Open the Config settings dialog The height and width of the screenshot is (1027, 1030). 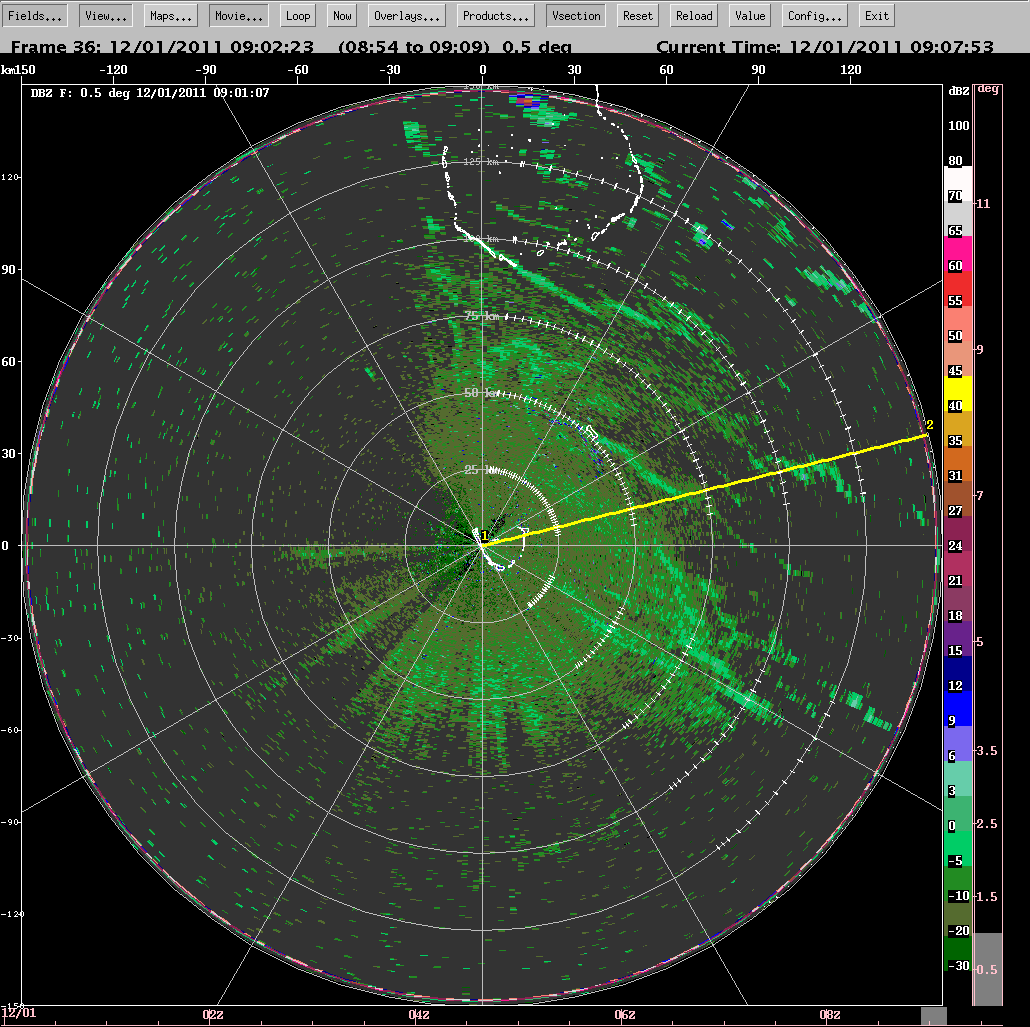click(812, 15)
